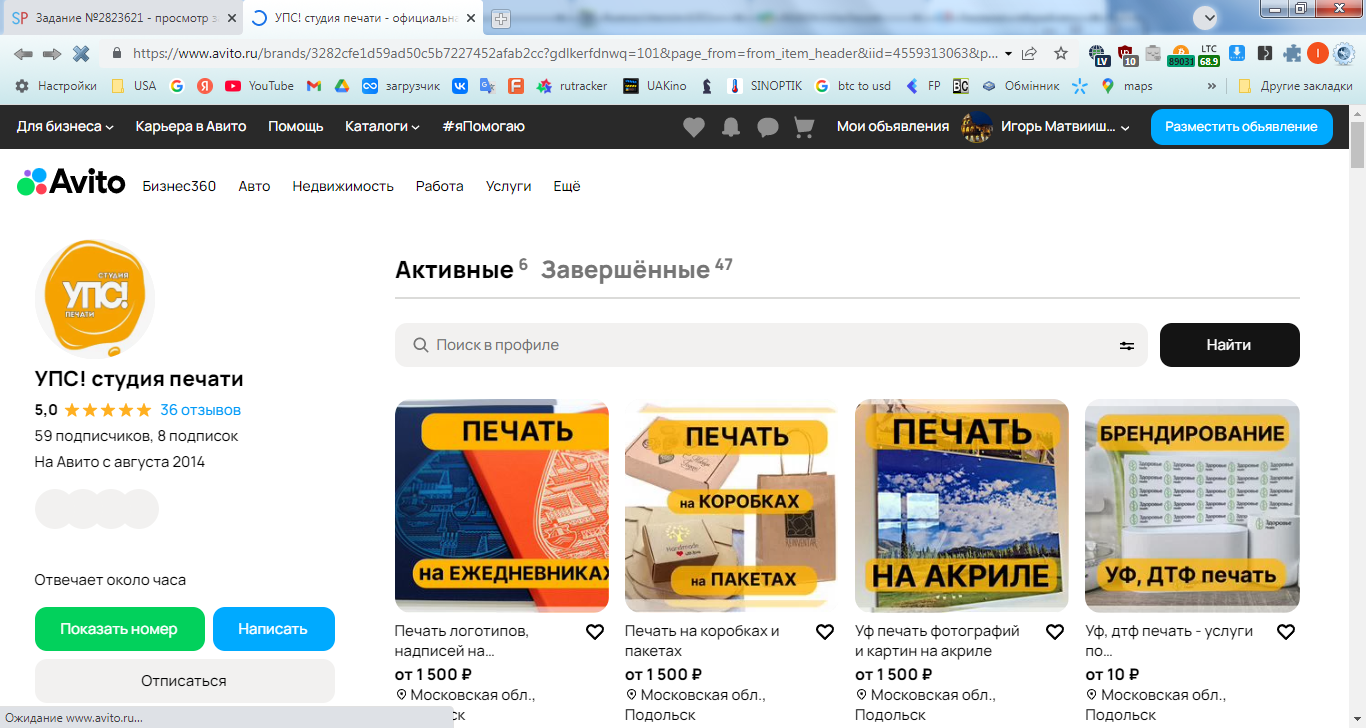Click the Avito logo
1366x728 pixels.
[x=71, y=182]
